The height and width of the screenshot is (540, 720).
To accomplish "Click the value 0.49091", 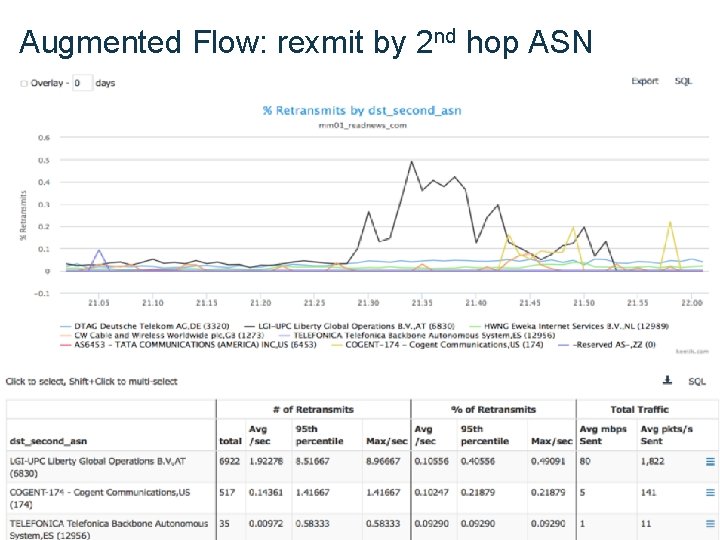I will (x=548, y=461).
